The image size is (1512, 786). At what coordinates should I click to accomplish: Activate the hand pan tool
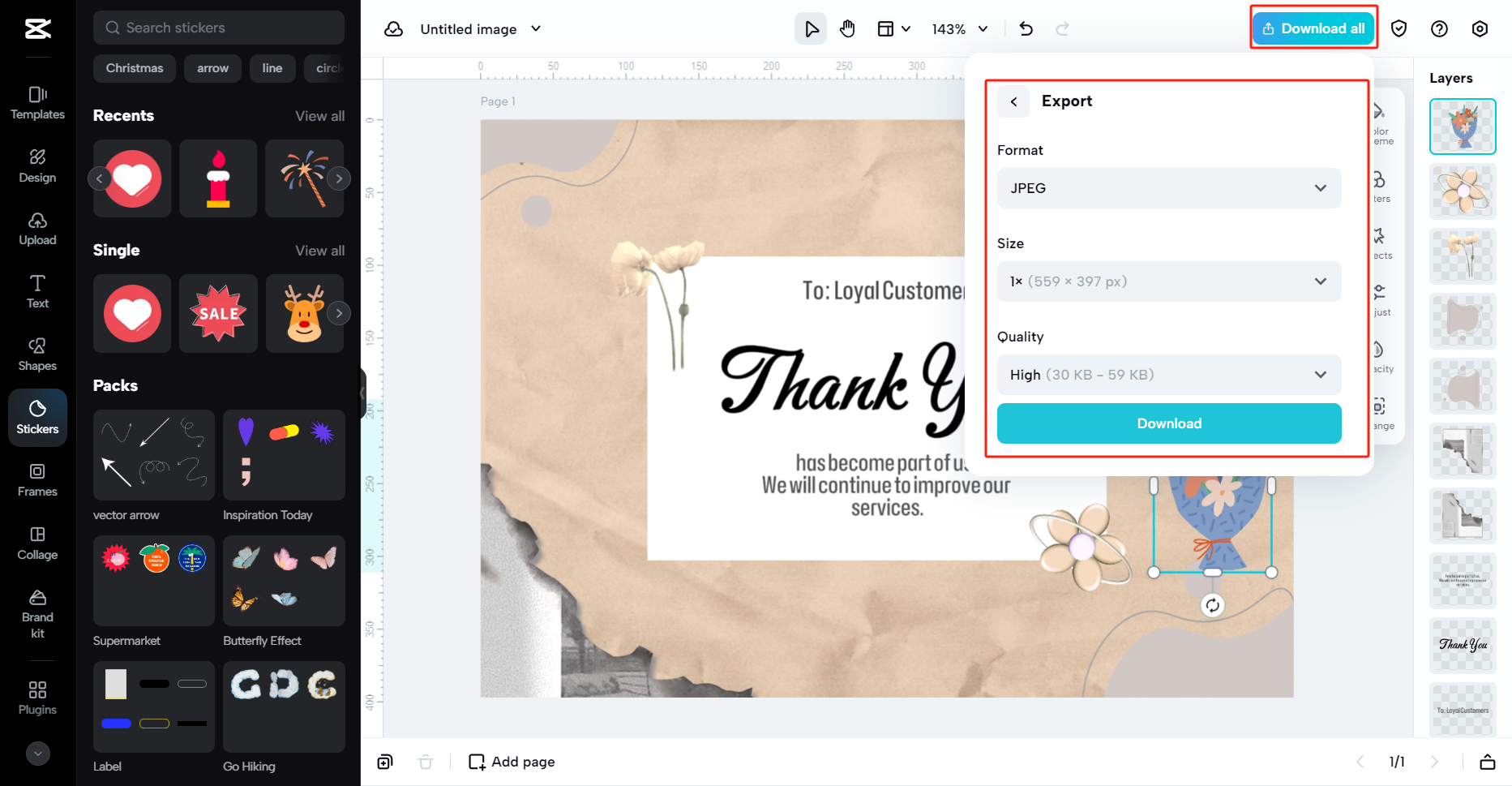tap(847, 28)
